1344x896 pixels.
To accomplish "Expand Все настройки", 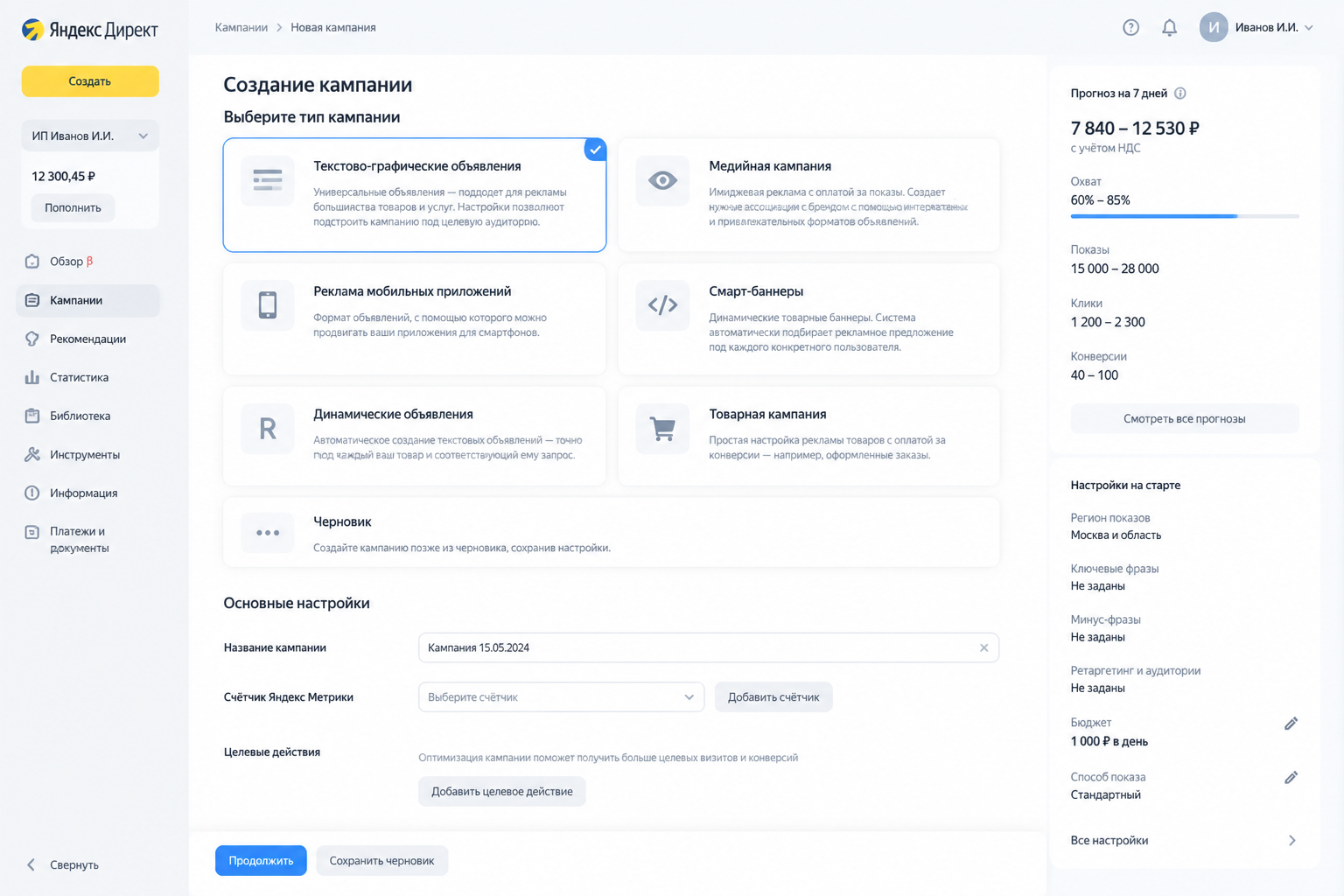I will click(1184, 841).
